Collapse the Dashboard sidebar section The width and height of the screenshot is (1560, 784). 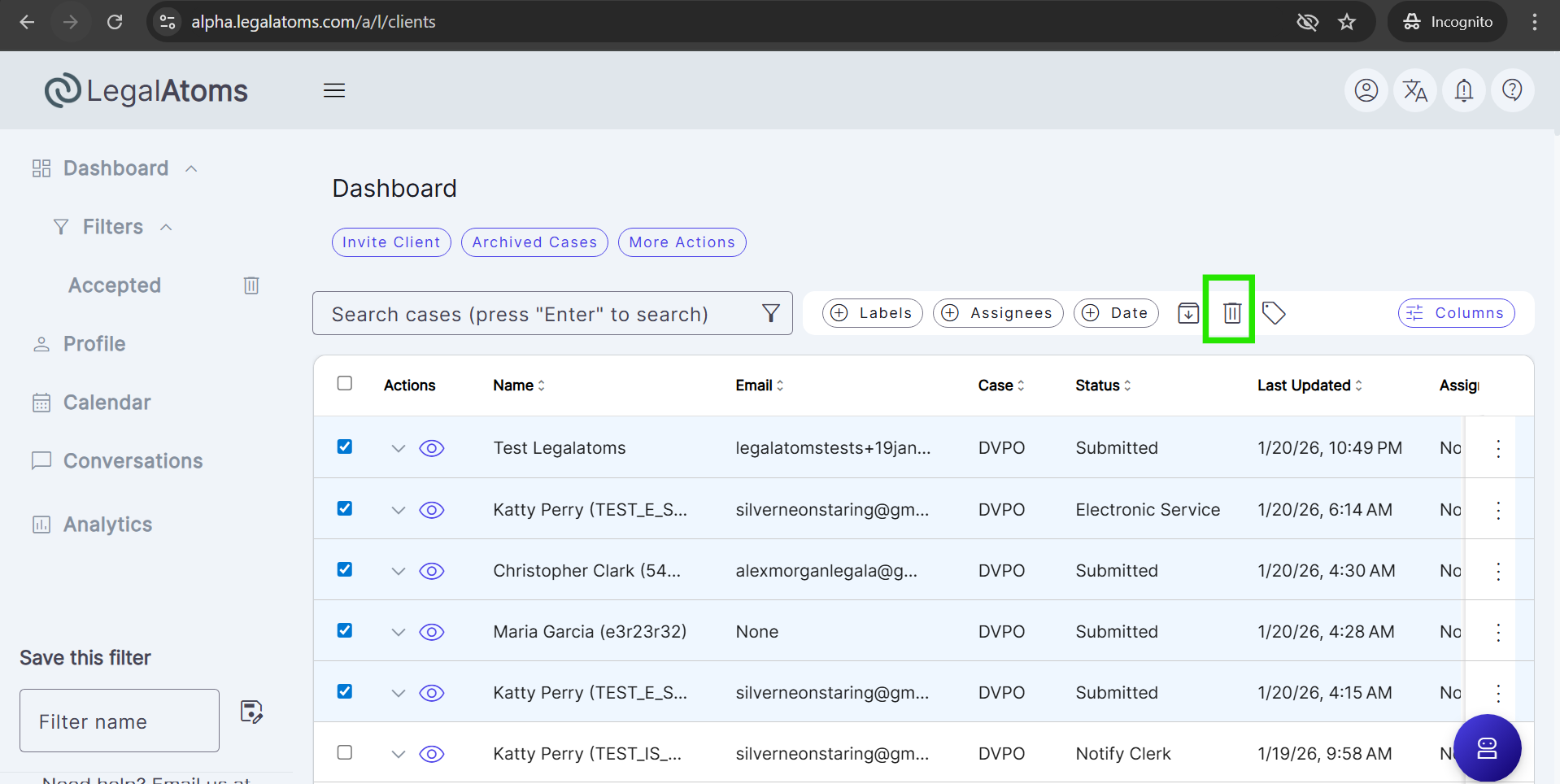[192, 168]
